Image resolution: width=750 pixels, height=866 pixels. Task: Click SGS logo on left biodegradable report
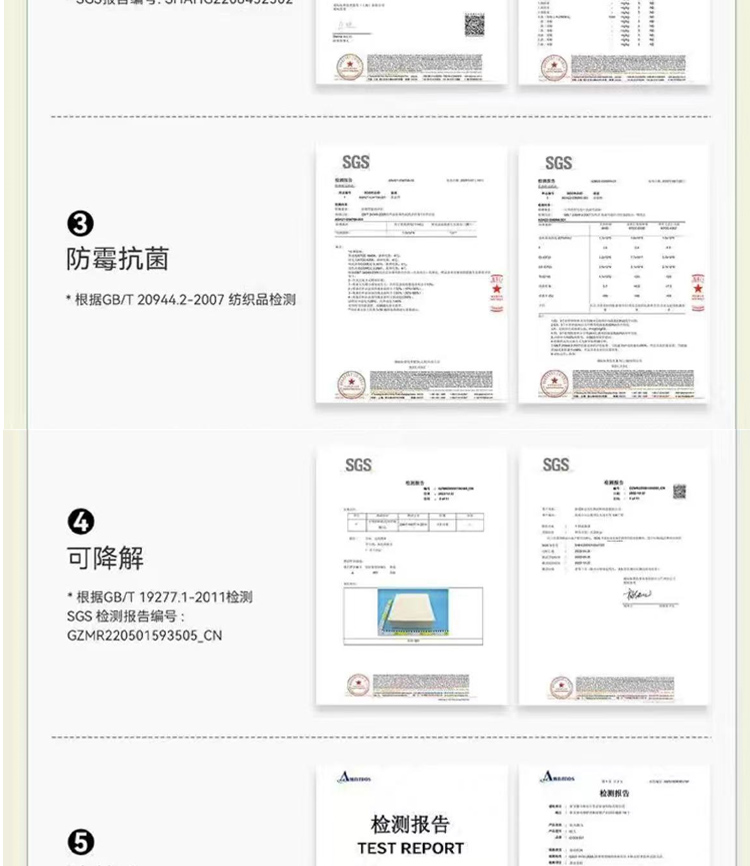pyautogui.click(x=358, y=465)
